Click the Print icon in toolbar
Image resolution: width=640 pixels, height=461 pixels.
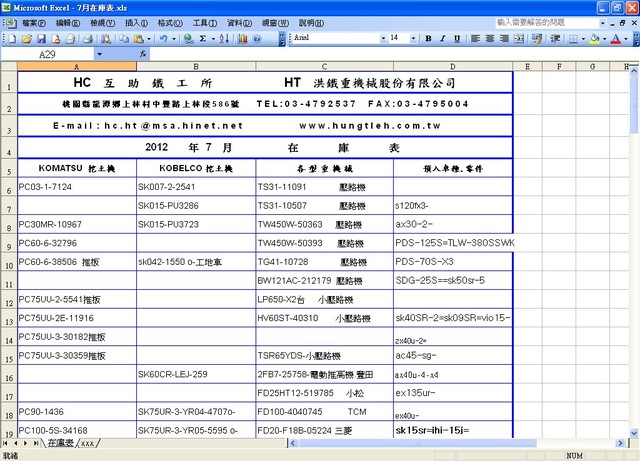[88, 39]
